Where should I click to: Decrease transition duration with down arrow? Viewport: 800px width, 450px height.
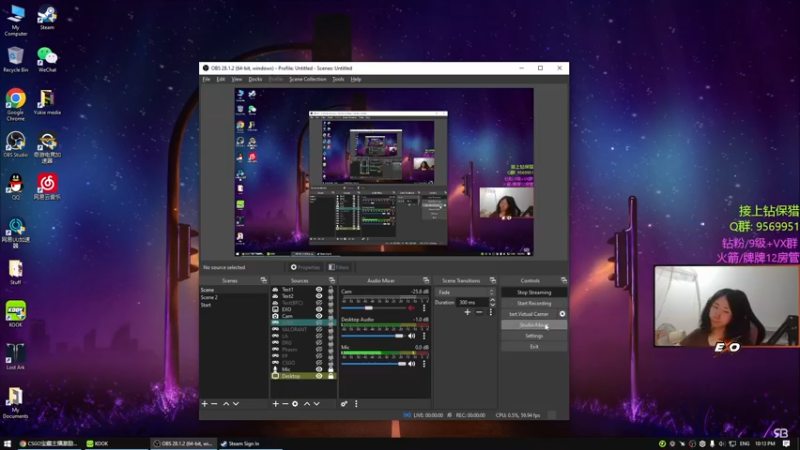492,305
